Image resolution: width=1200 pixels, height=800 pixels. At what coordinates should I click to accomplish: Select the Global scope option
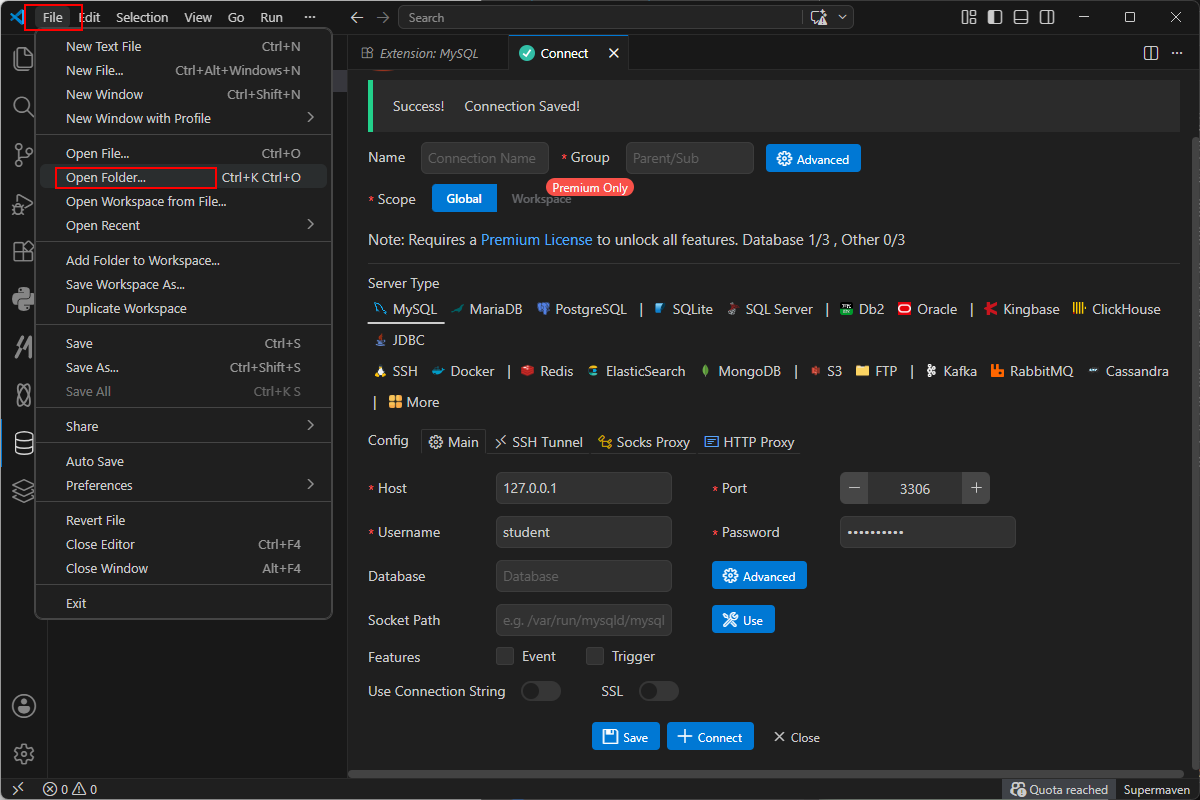464,198
